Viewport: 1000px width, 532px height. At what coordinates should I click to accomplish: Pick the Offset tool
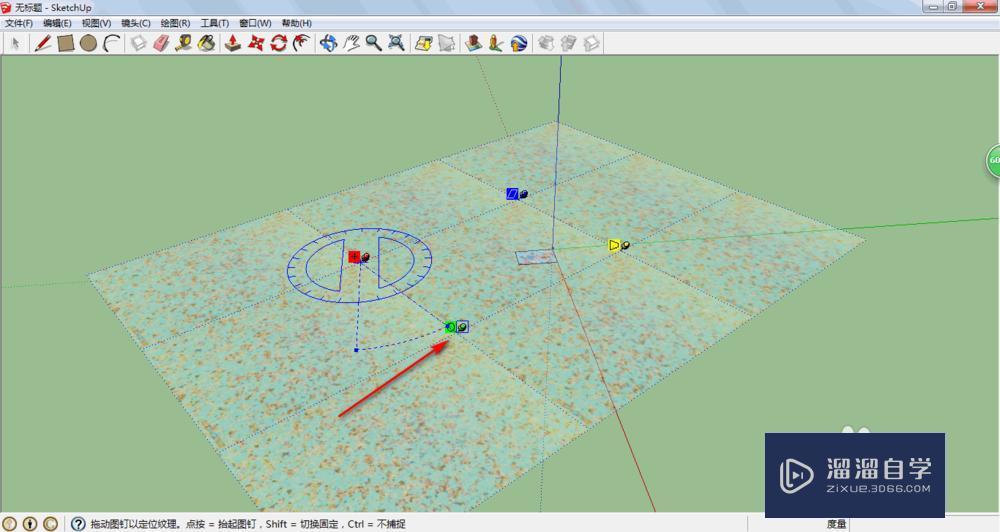coord(301,43)
